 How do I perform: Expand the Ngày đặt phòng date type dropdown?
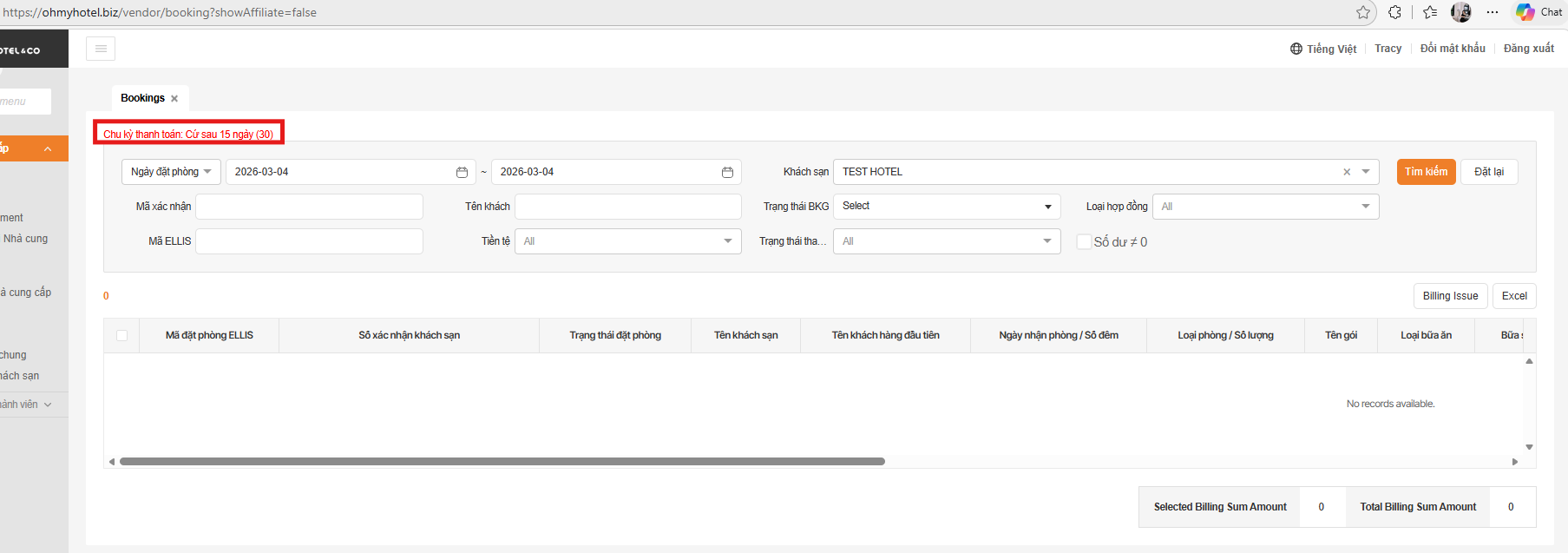pos(171,172)
